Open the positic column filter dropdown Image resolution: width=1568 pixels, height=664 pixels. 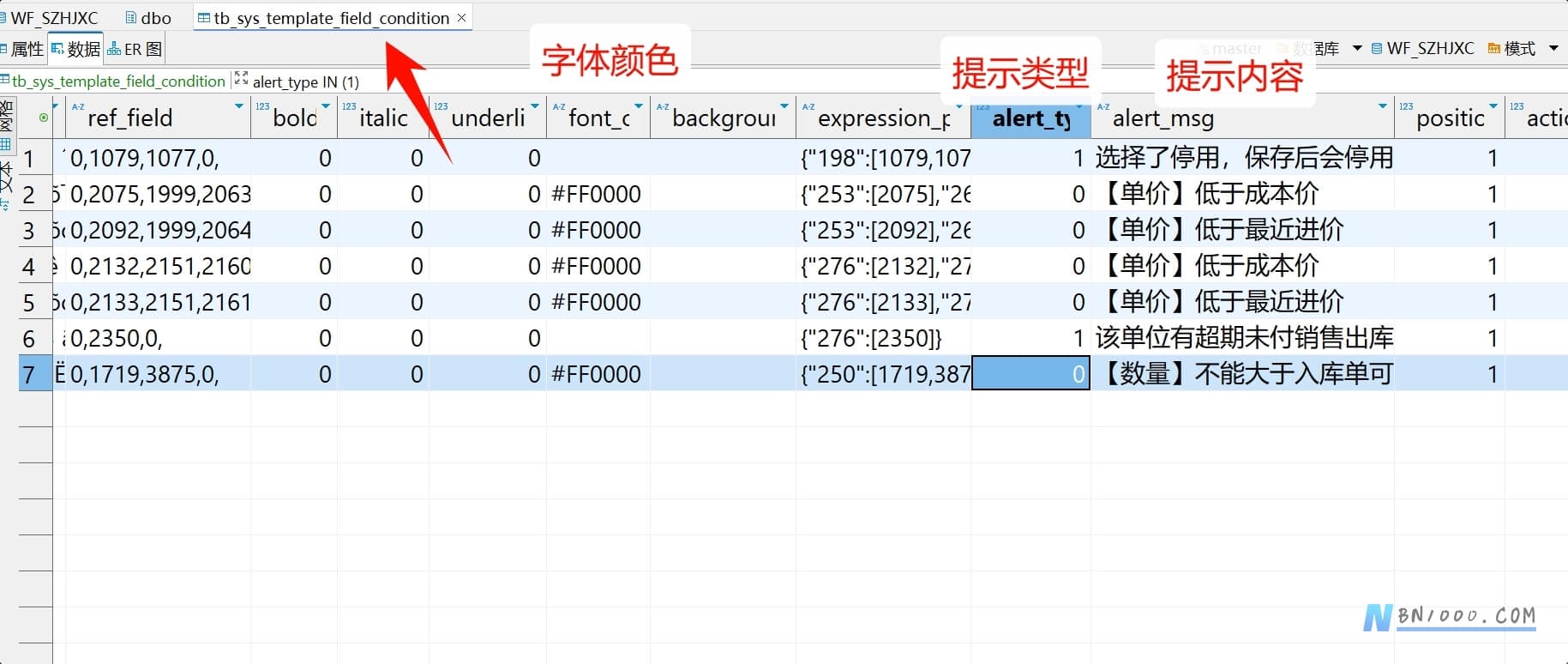[1493, 106]
